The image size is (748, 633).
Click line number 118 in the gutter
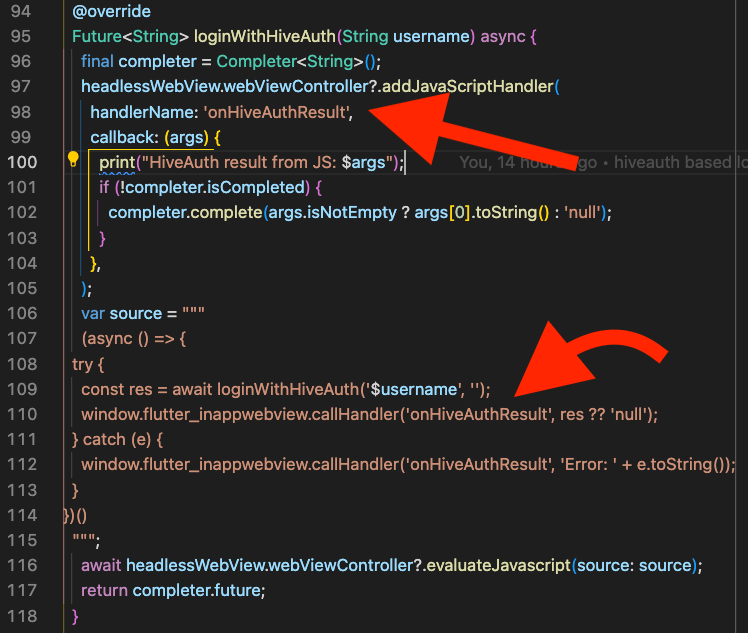click(22, 616)
